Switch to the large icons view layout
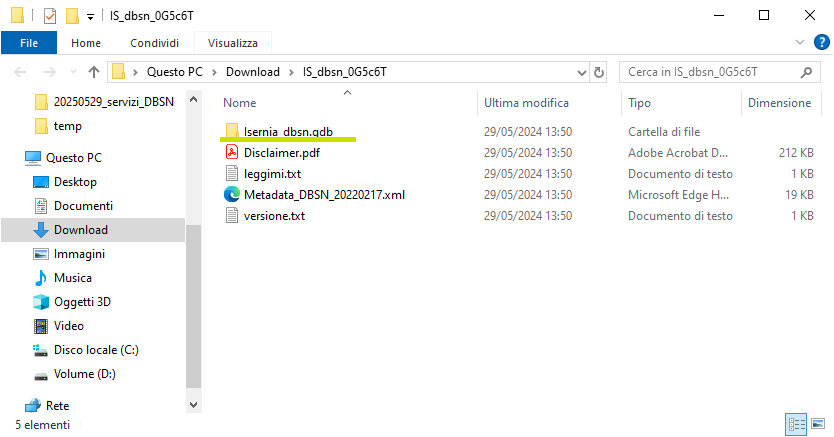 (x=816, y=424)
